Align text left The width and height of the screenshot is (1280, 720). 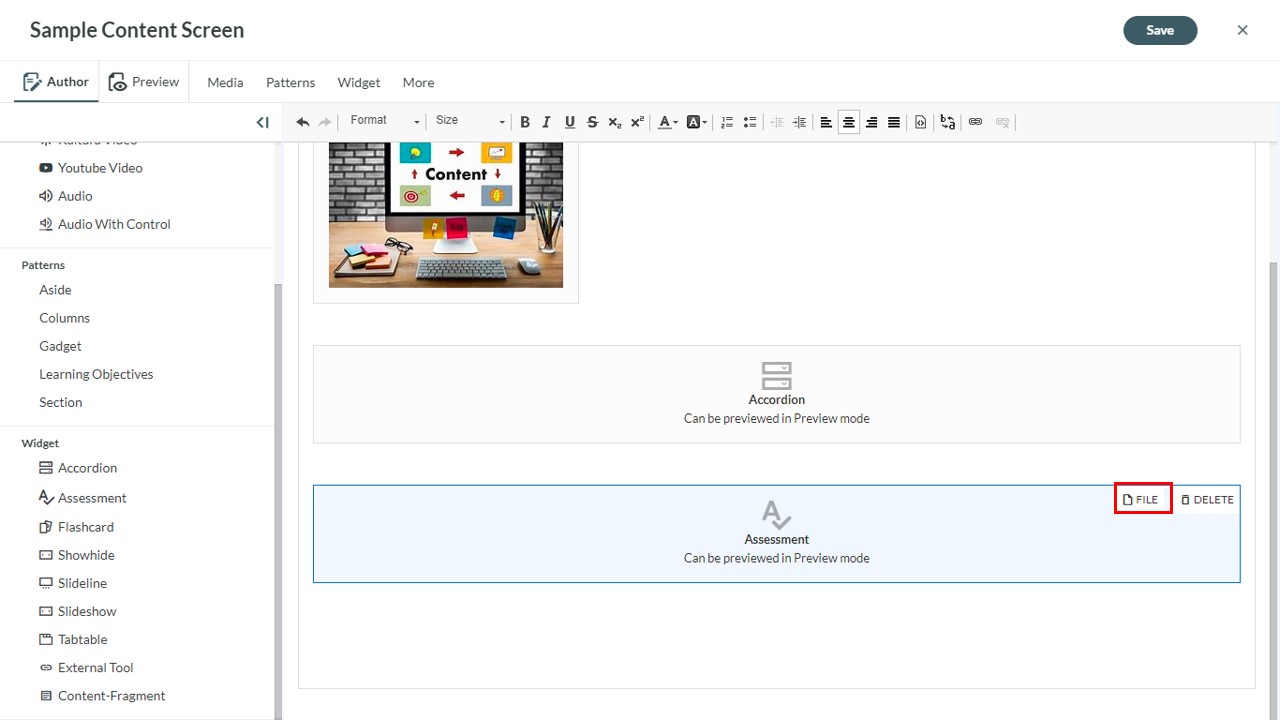click(x=826, y=122)
